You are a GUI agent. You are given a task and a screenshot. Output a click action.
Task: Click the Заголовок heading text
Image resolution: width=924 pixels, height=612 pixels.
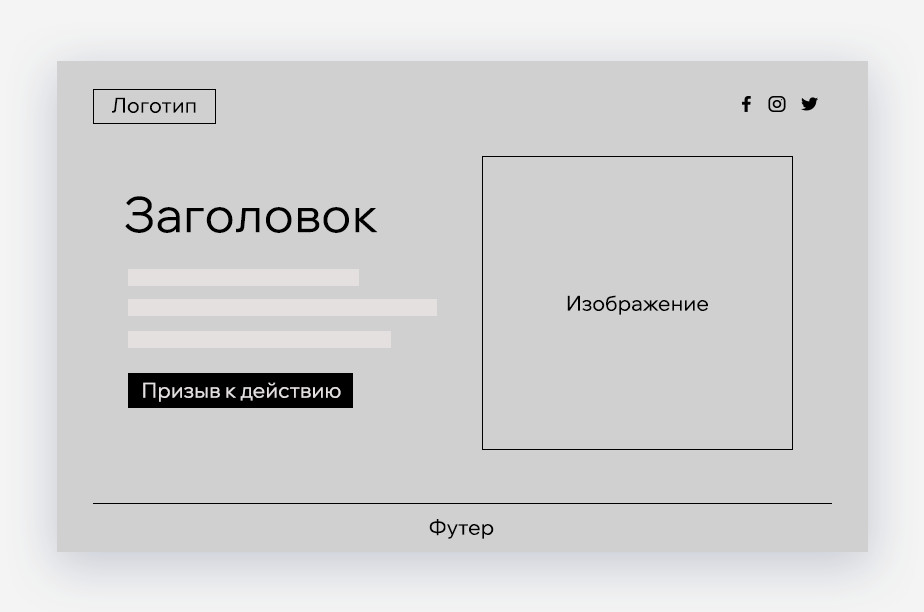pos(250,216)
